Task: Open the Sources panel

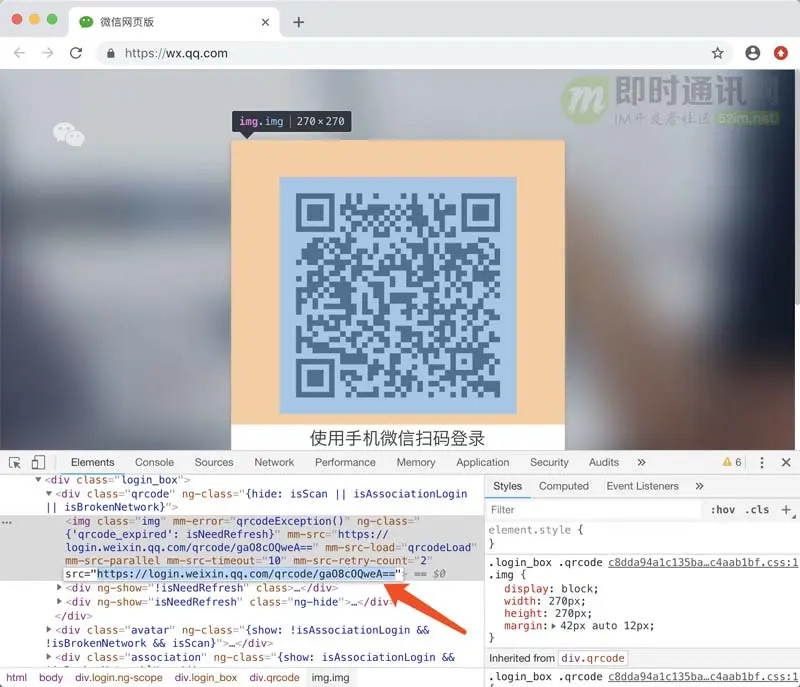Action: 214,462
